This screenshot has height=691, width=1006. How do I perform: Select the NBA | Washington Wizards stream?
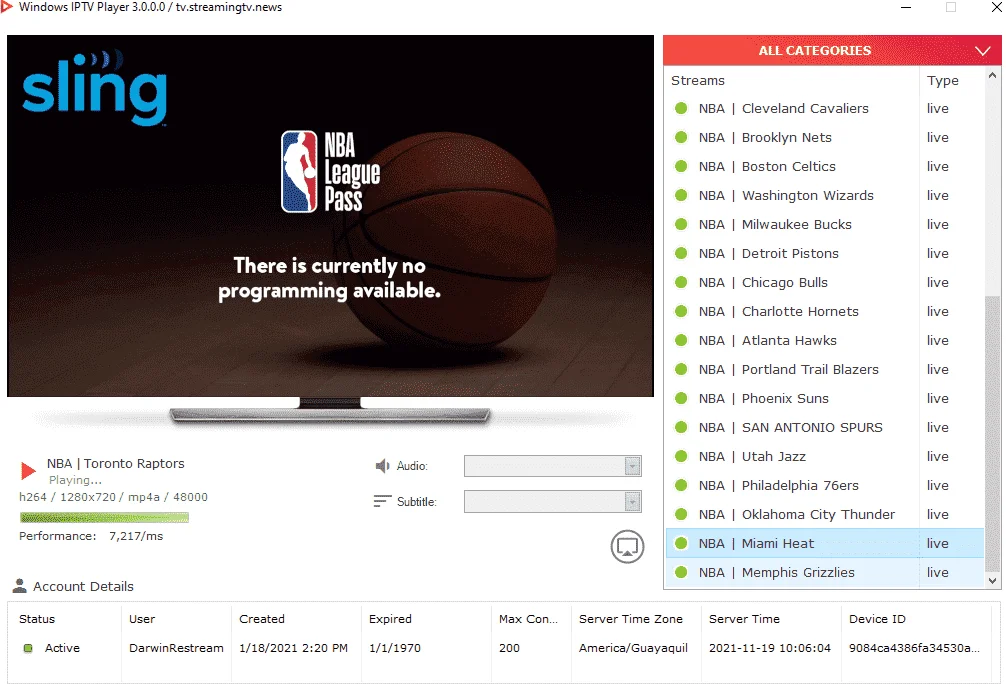click(x=824, y=195)
